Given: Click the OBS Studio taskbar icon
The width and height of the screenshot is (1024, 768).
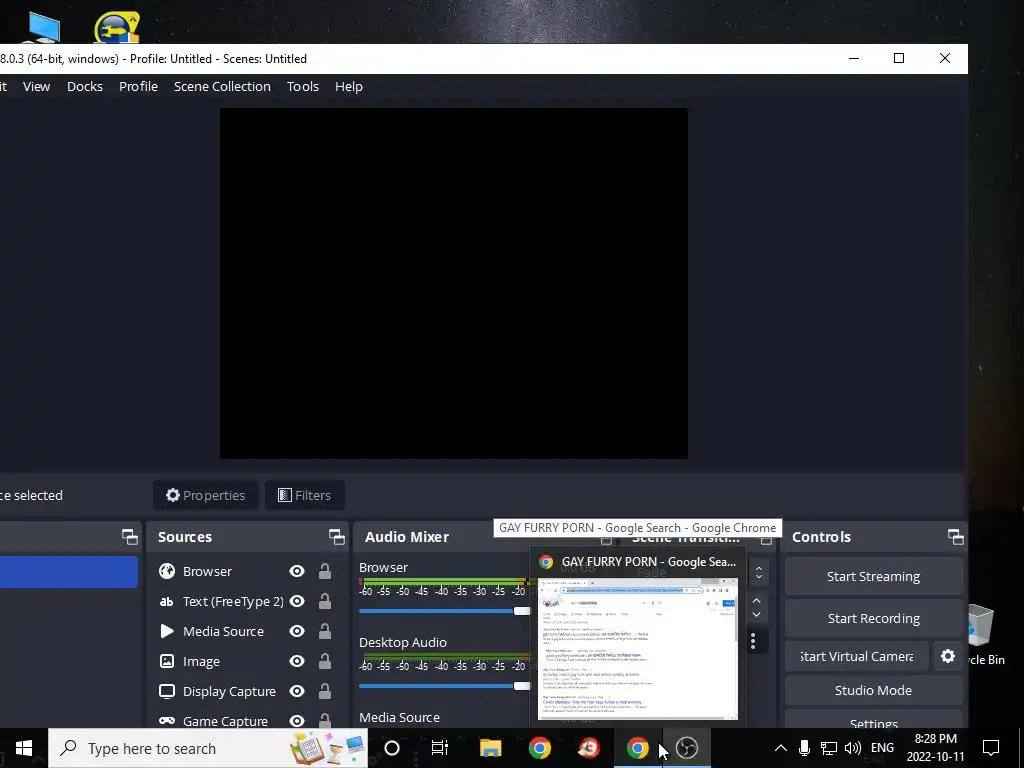Looking at the screenshot, I should [686, 748].
